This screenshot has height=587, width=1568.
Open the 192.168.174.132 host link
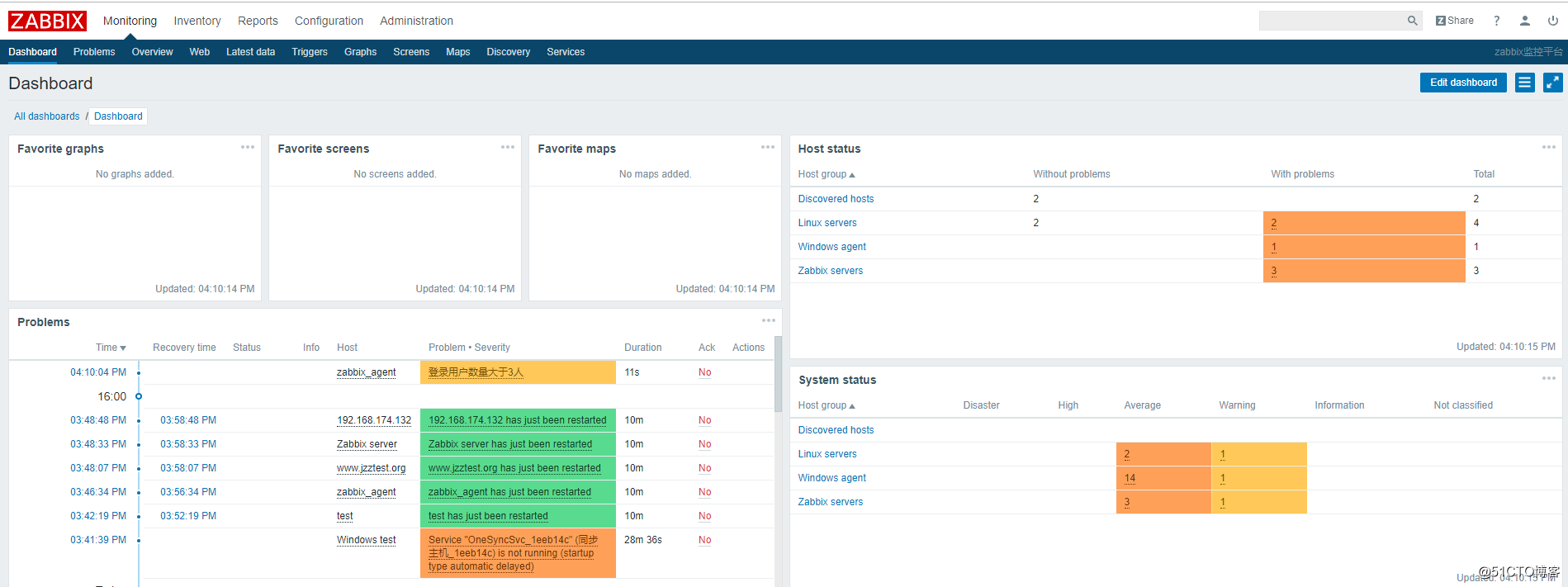[x=374, y=420]
